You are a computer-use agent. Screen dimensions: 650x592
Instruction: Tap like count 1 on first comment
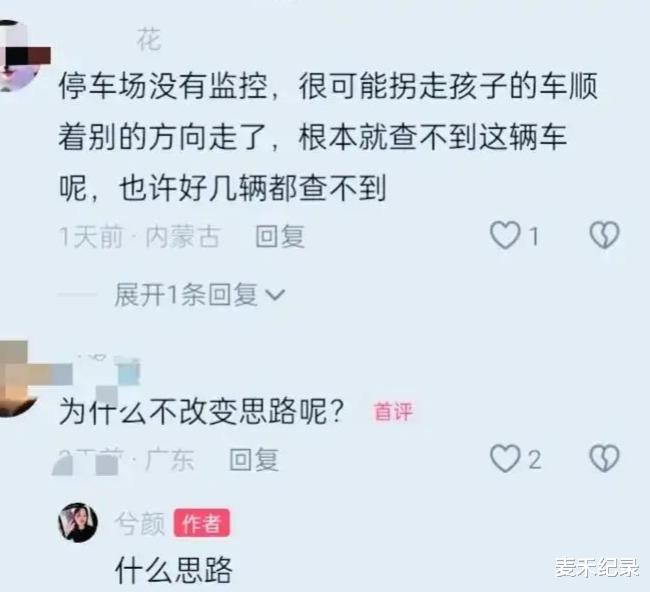pos(534,236)
